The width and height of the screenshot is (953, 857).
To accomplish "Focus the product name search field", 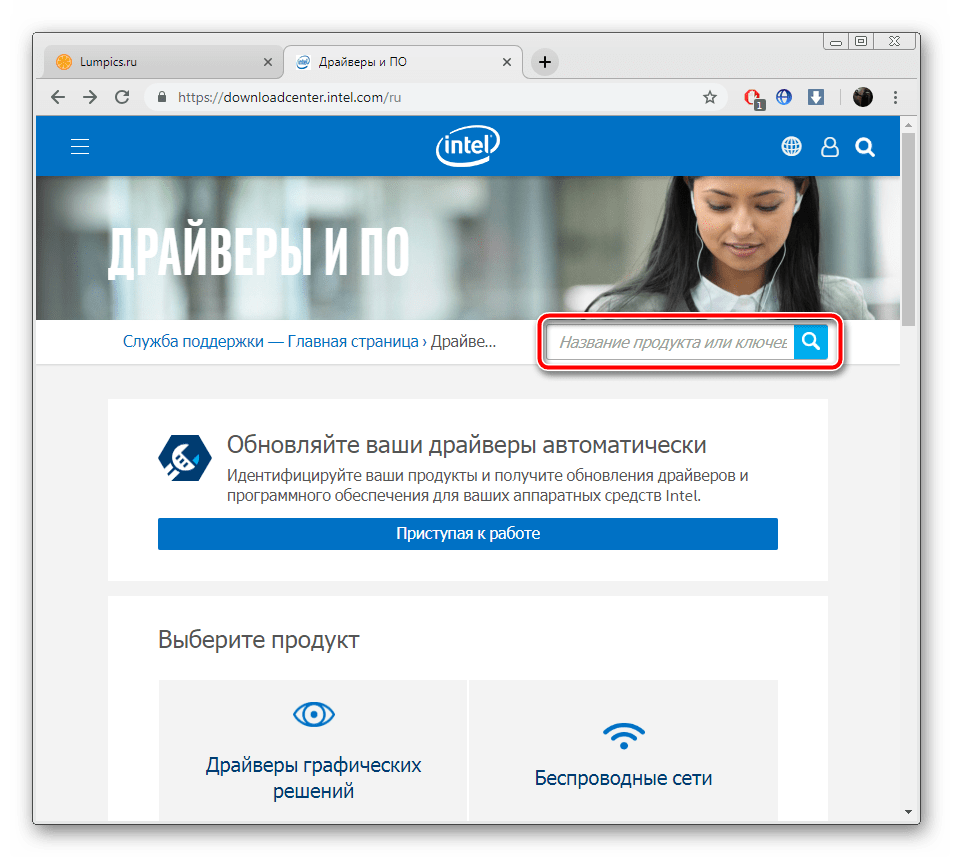I will (671, 342).
